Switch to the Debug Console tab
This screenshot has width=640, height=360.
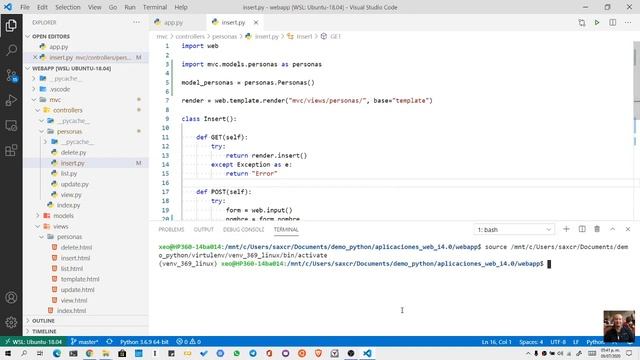pos(243,229)
